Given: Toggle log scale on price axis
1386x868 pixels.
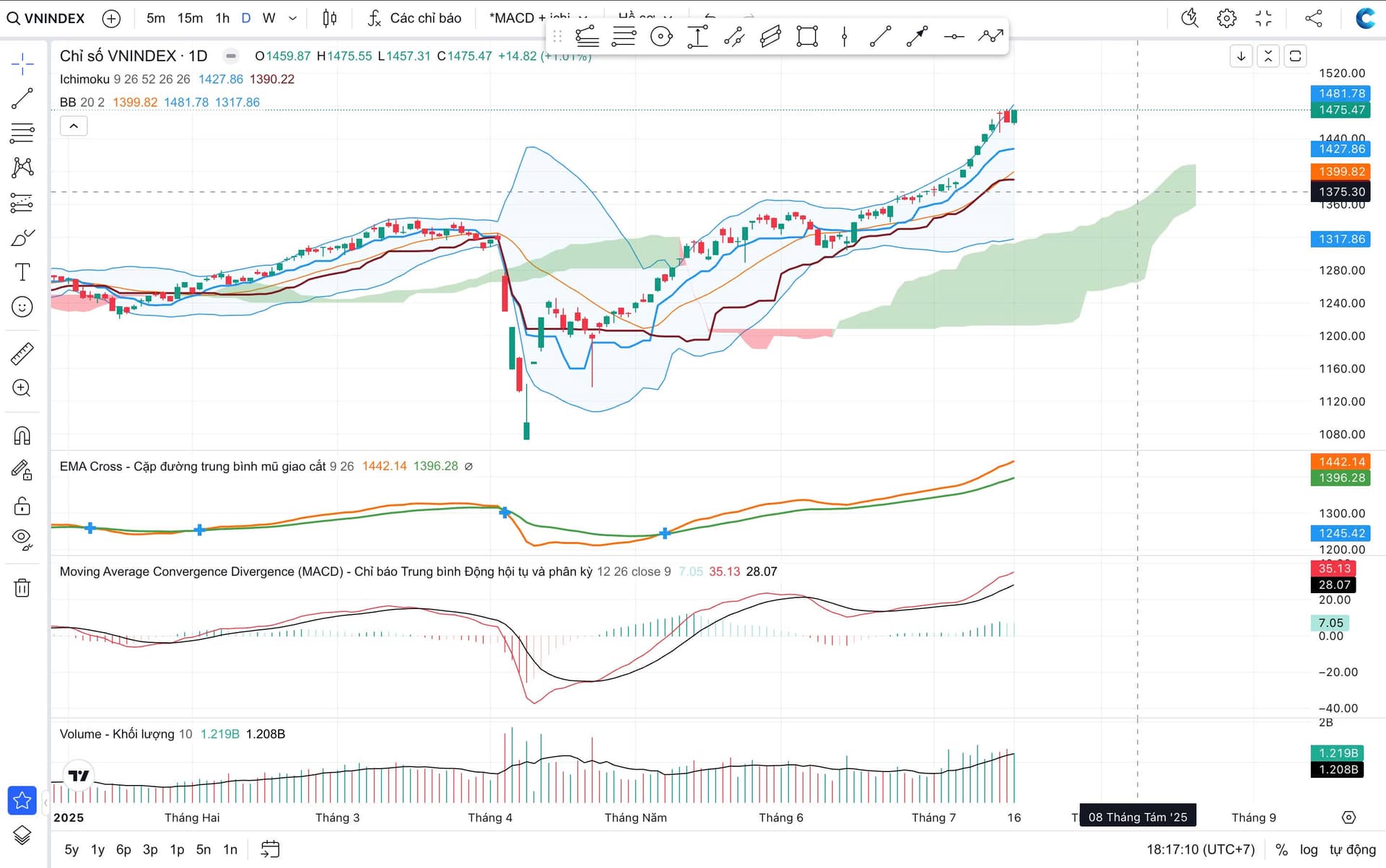Looking at the screenshot, I should pyautogui.click(x=1308, y=849).
